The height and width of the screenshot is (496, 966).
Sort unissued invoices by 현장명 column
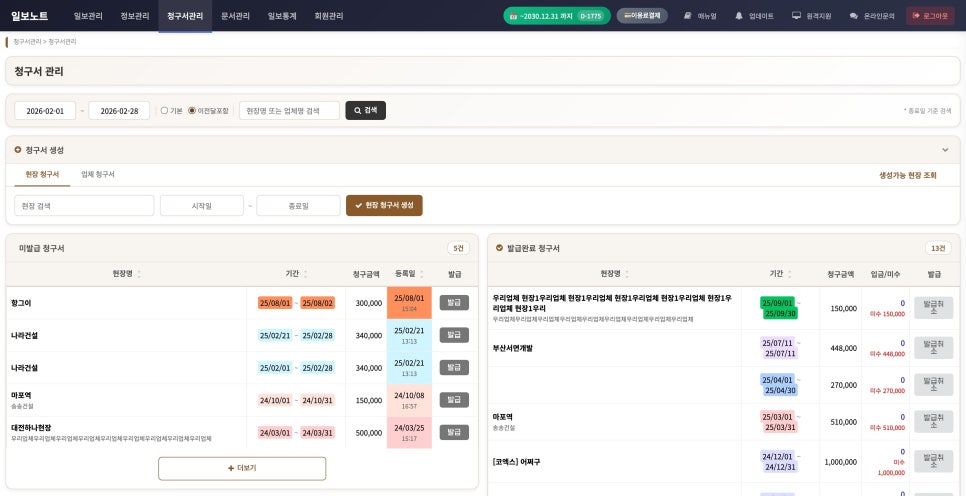[139, 274]
